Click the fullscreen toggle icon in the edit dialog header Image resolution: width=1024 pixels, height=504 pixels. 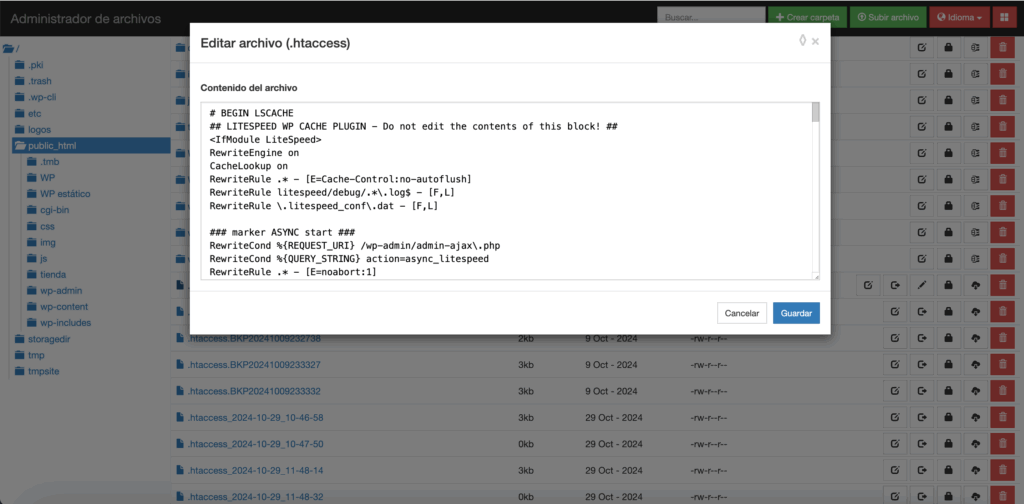pos(802,41)
